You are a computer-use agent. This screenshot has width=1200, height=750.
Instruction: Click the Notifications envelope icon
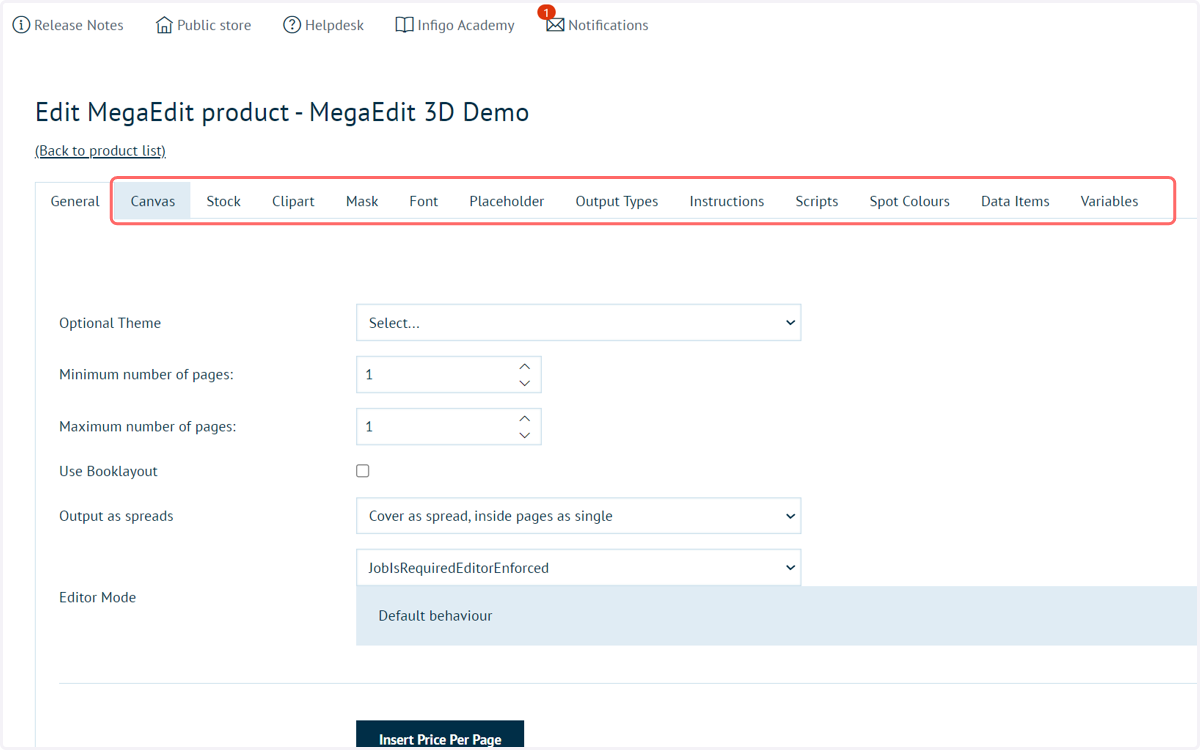(x=555, y=25)
